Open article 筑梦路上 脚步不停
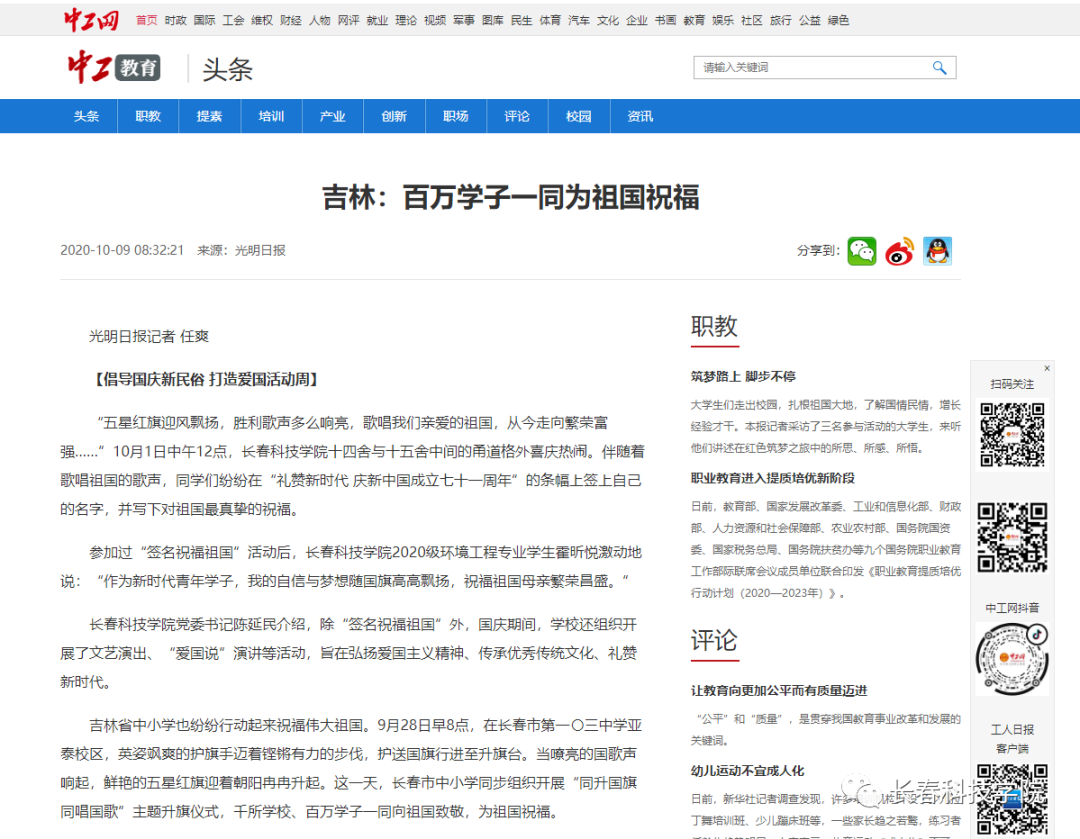 point(742,377)
